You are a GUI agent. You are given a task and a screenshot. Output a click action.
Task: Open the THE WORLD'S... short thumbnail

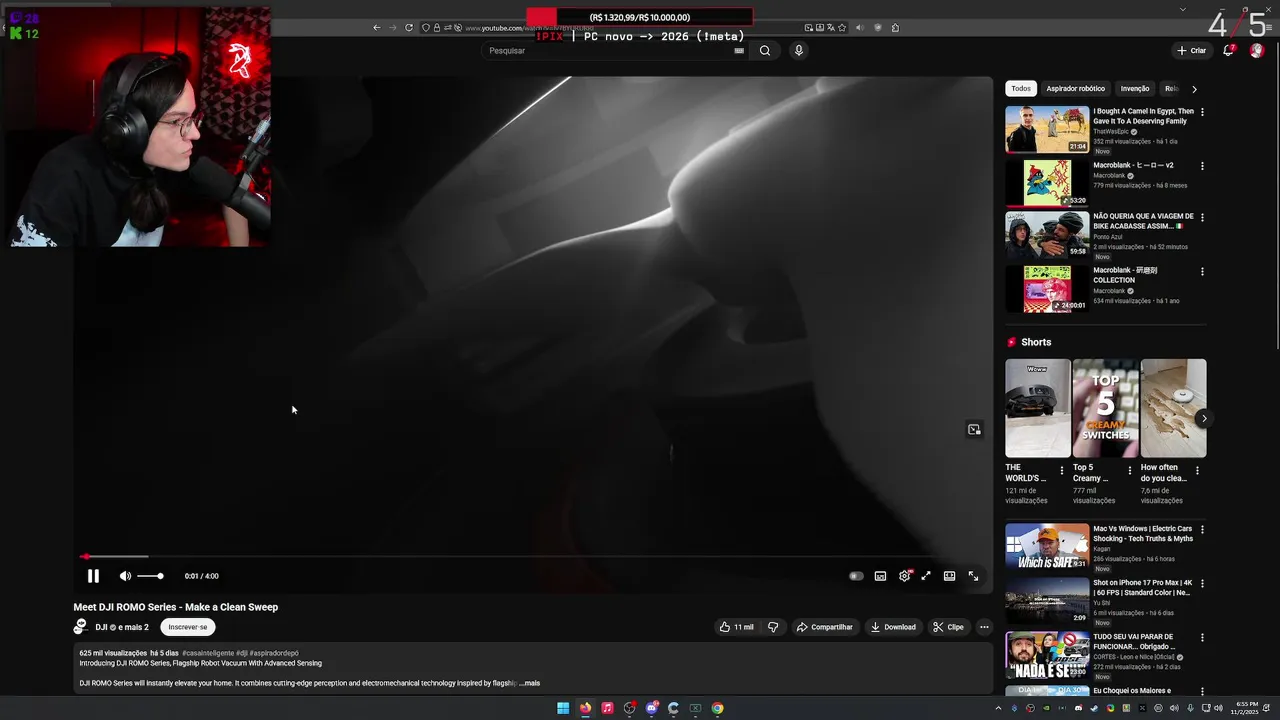point(1038,408)
